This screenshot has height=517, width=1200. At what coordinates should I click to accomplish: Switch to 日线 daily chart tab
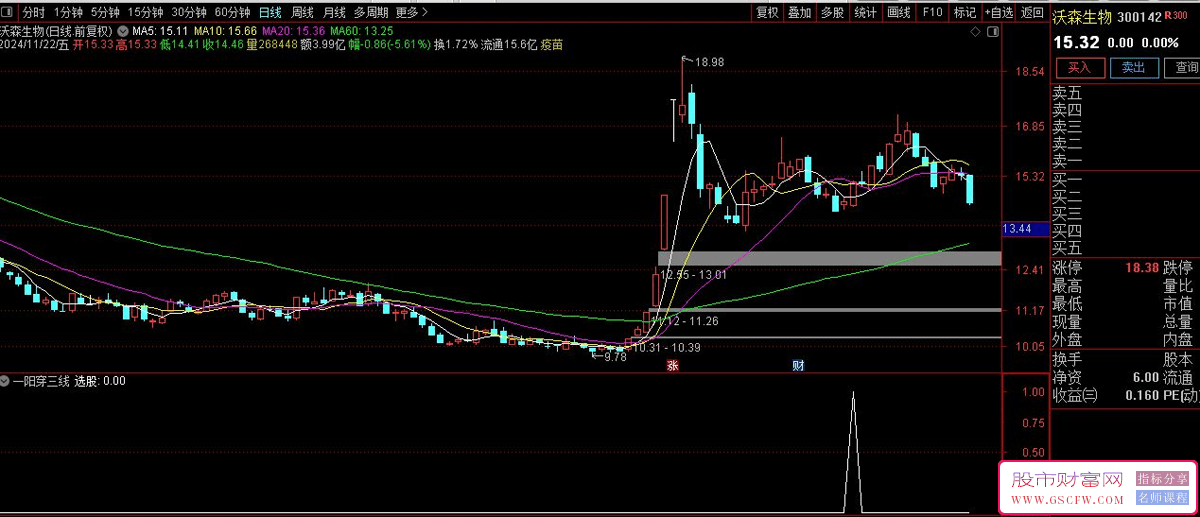[x=270, y=12]
